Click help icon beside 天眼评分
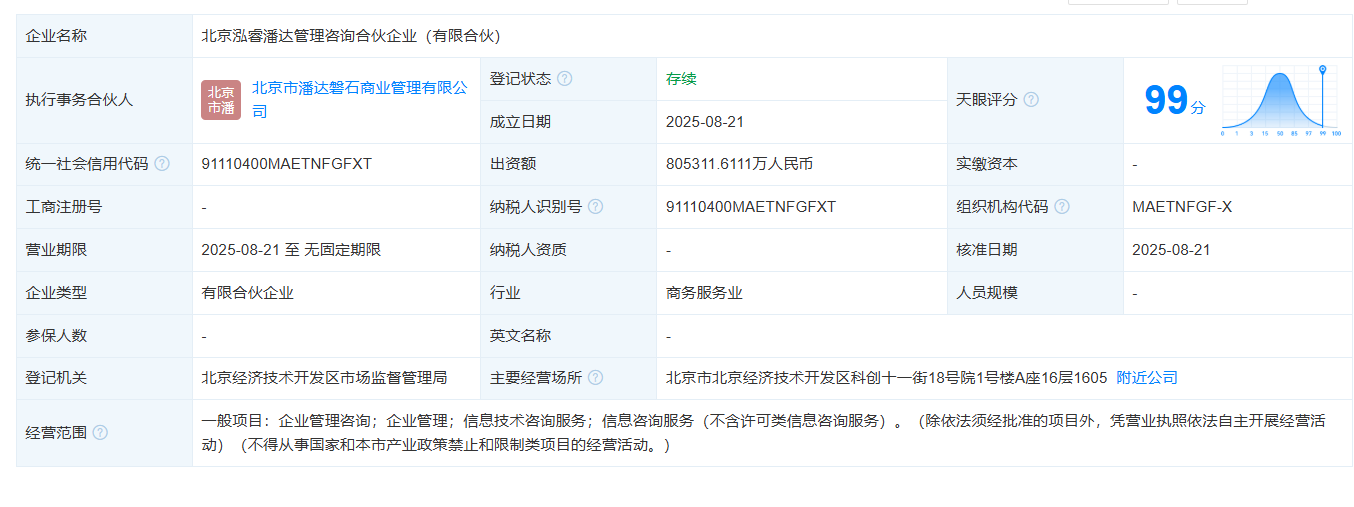This screenshot has height=507, width=1354. (1031, 100)
